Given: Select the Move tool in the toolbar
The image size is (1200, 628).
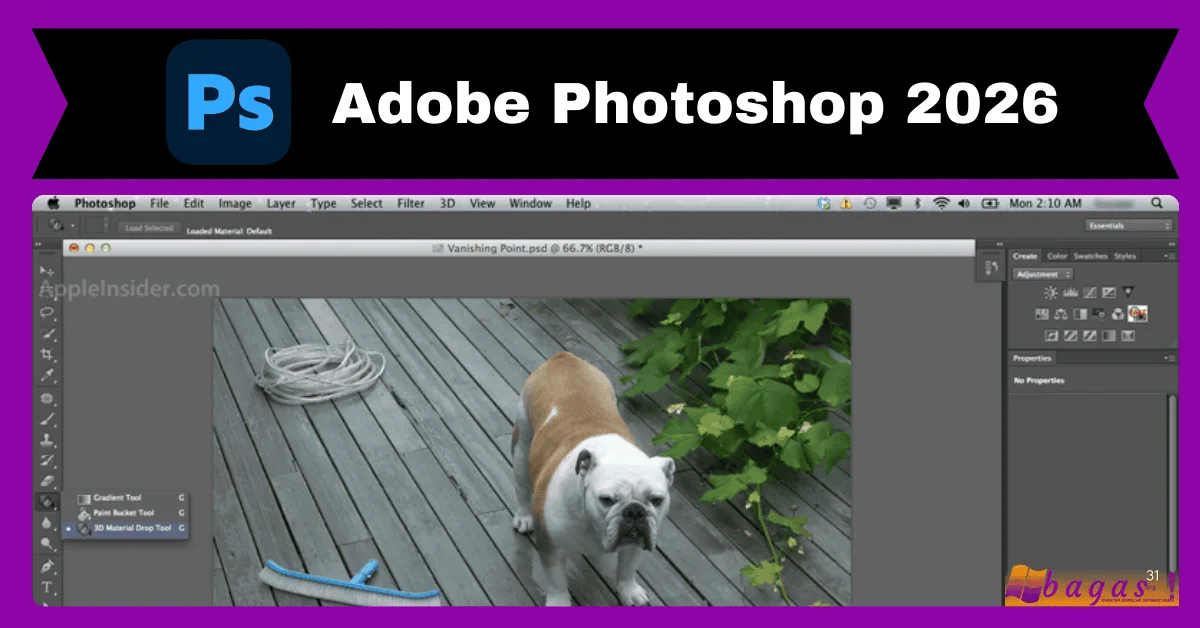Looking at the screenshot, I should (x=46, y=272).
